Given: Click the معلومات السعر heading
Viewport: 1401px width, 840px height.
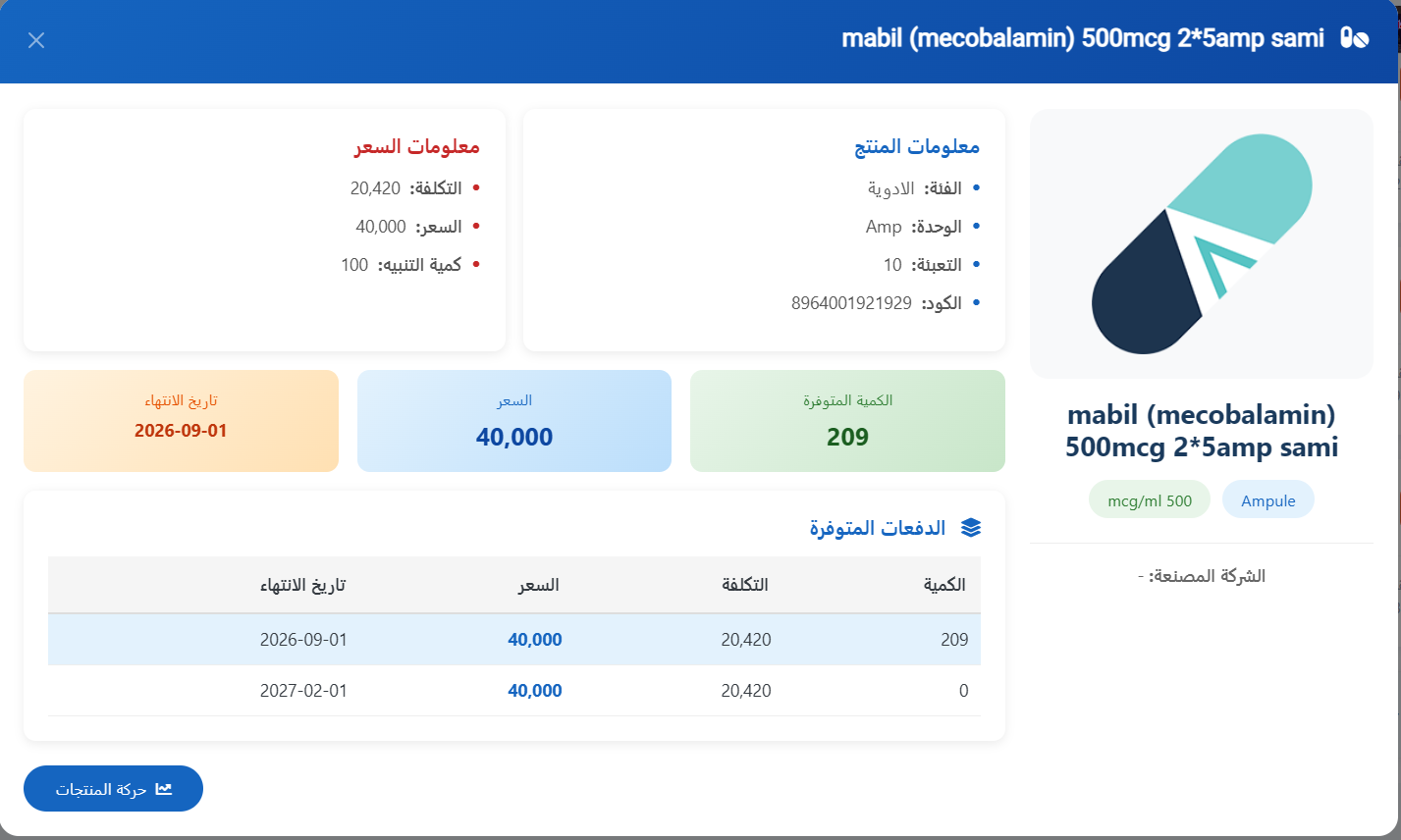Looking at the screenshot, I should pyautogui.click(x=417, y=146).
